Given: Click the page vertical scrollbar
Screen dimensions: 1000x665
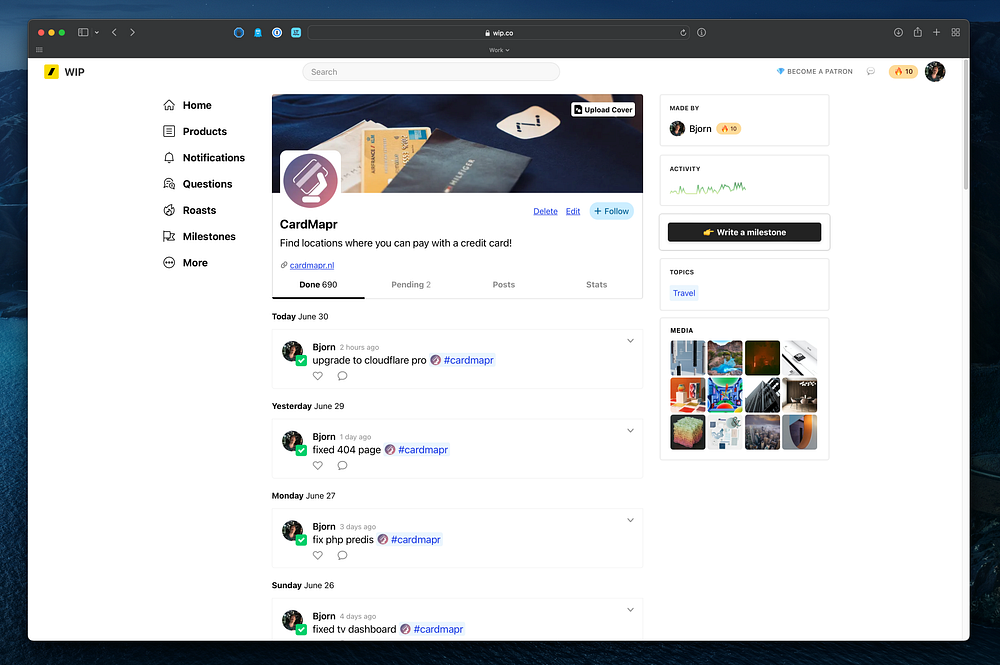Looking at the screenshot, I should pyautogui.click(x=966, y=125).
